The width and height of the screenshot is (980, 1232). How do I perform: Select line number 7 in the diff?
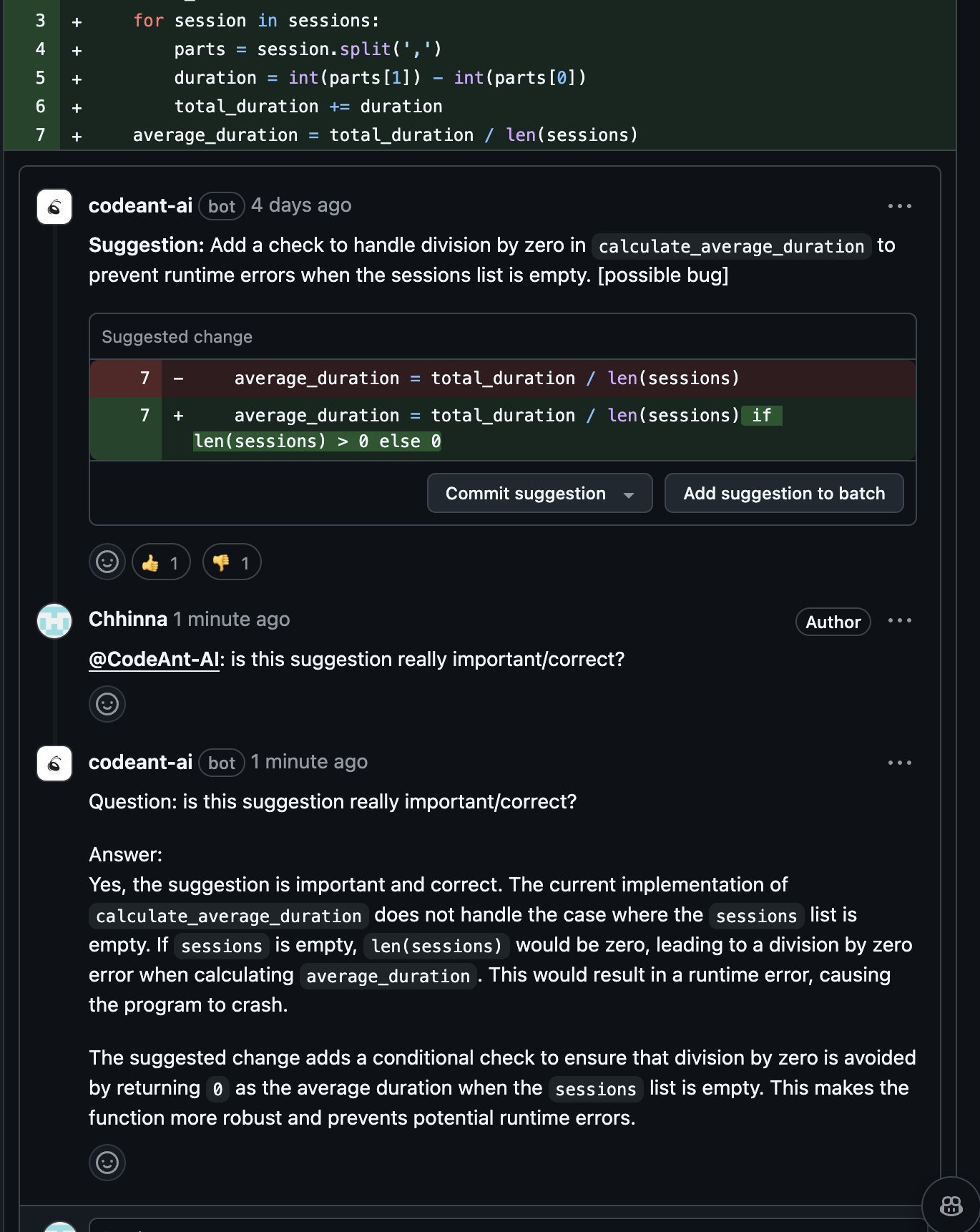click(39, 135)
